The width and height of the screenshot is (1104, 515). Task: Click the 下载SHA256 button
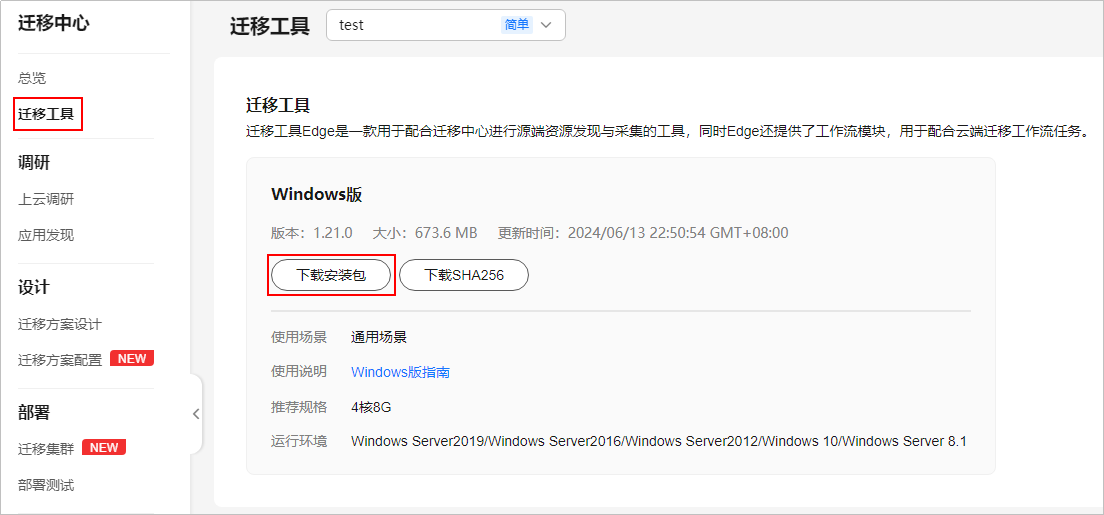464,275
